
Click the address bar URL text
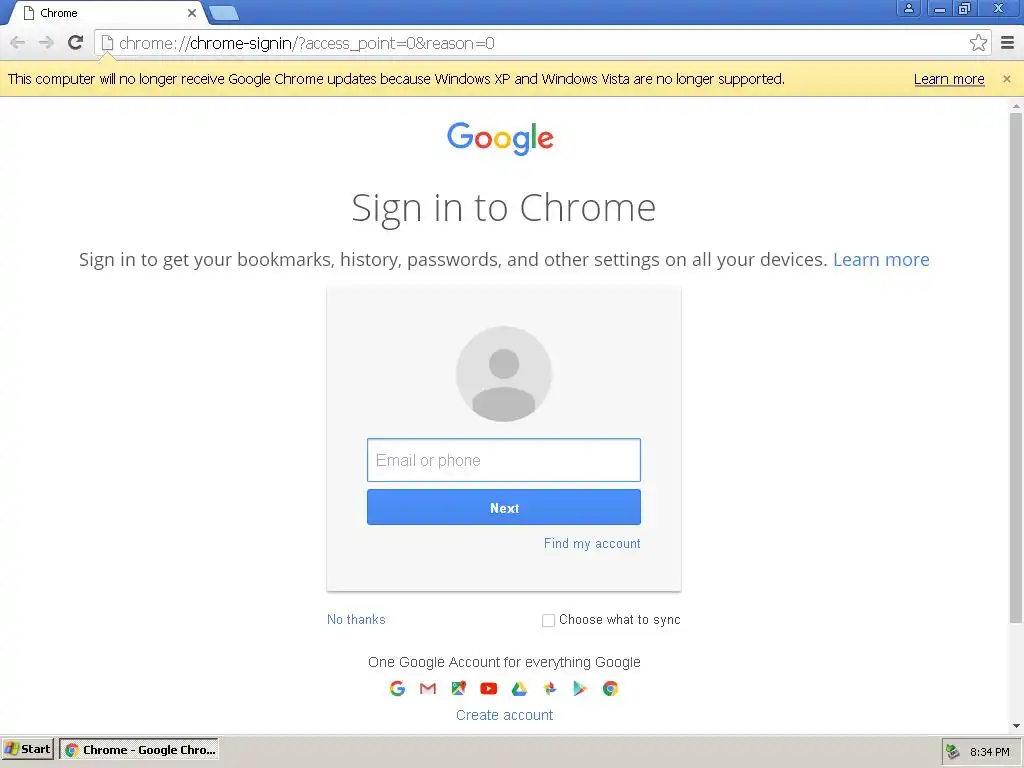306,43
